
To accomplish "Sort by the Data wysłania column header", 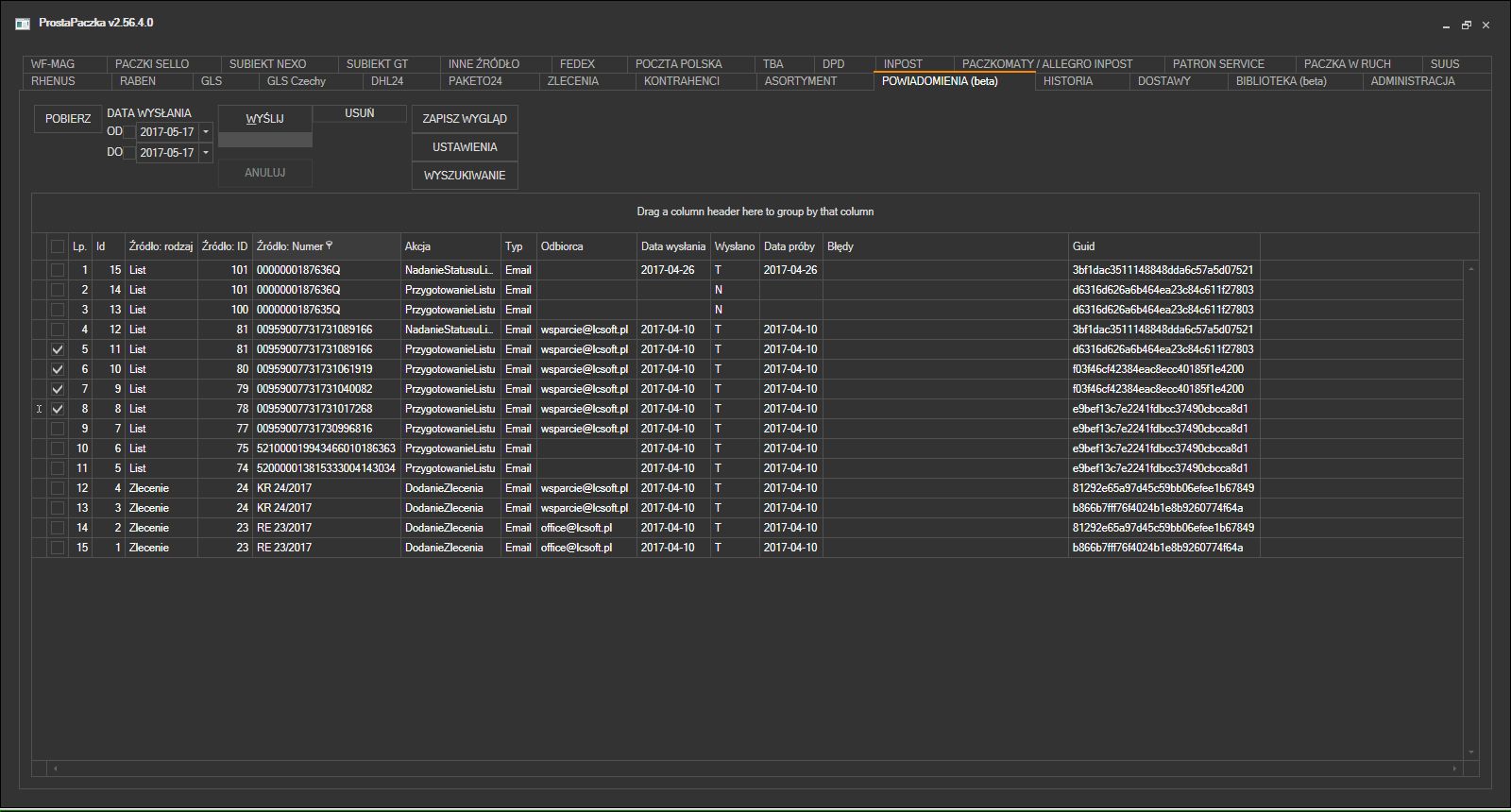I will pyautogui.click(x=673, y=246).
